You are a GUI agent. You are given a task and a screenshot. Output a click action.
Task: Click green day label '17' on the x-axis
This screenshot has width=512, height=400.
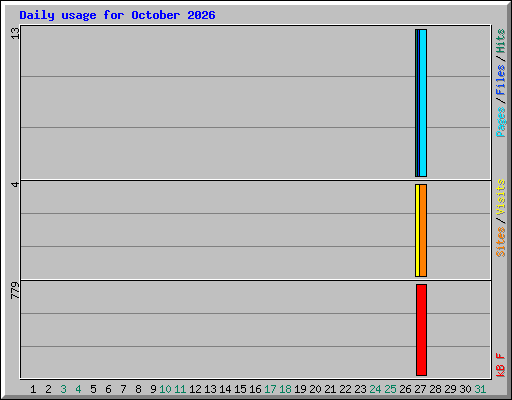[270, 389]
